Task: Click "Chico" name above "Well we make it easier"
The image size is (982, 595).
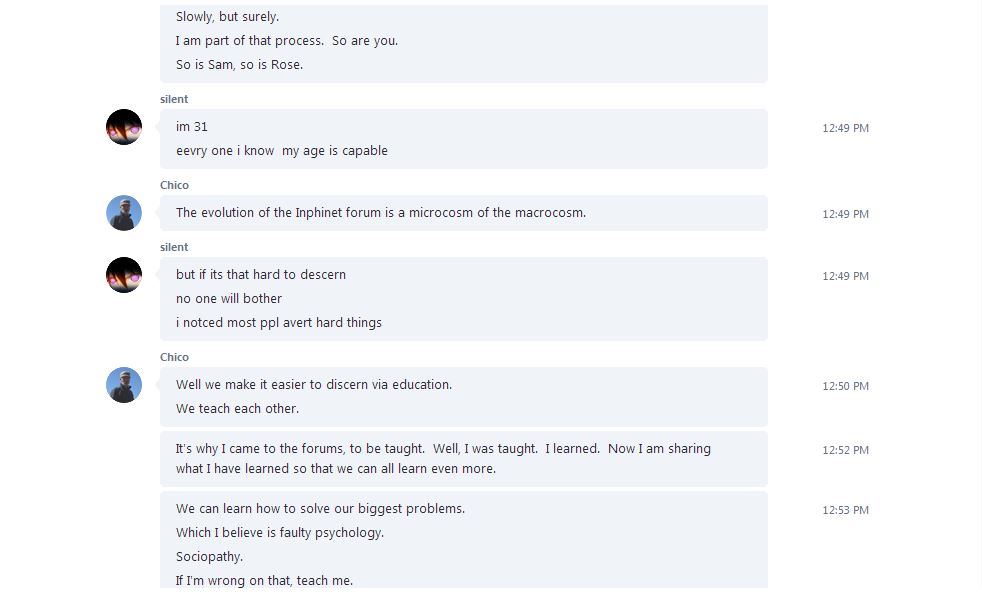Action: click(174, 357)
